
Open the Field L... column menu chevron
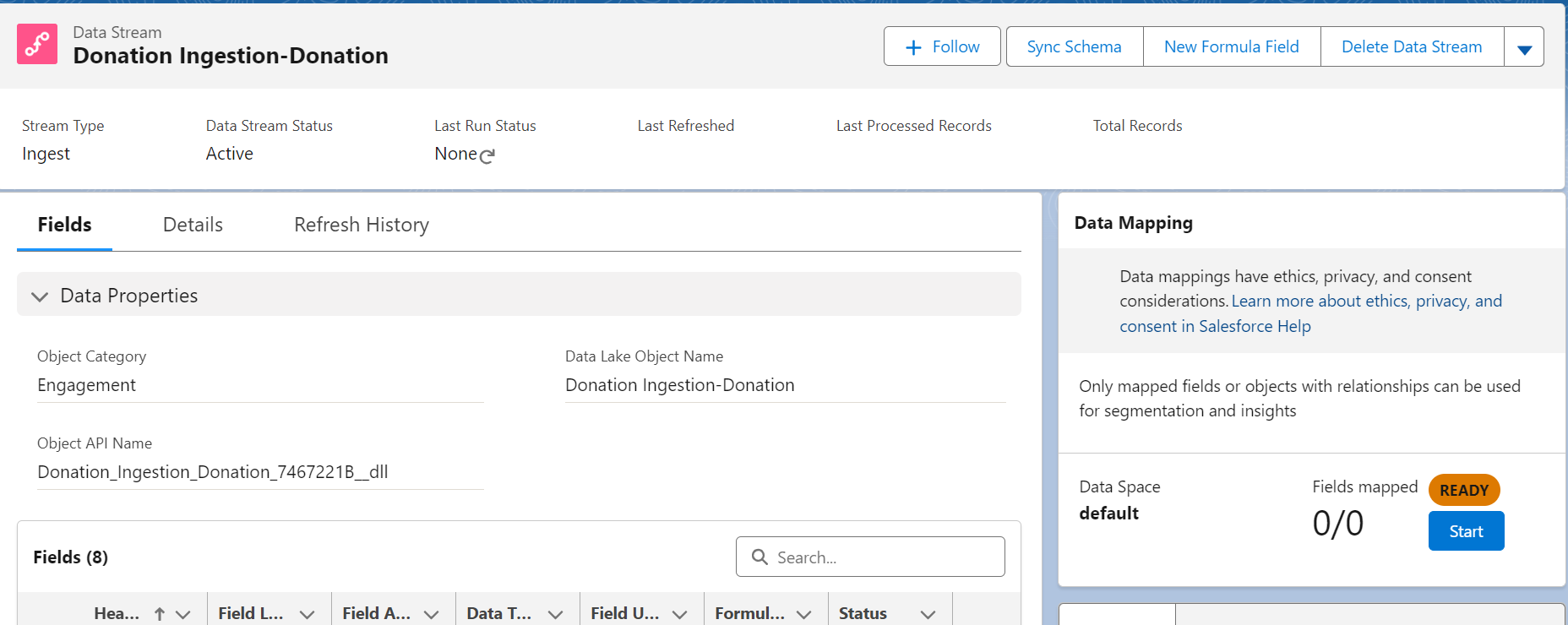coord(307,614)
